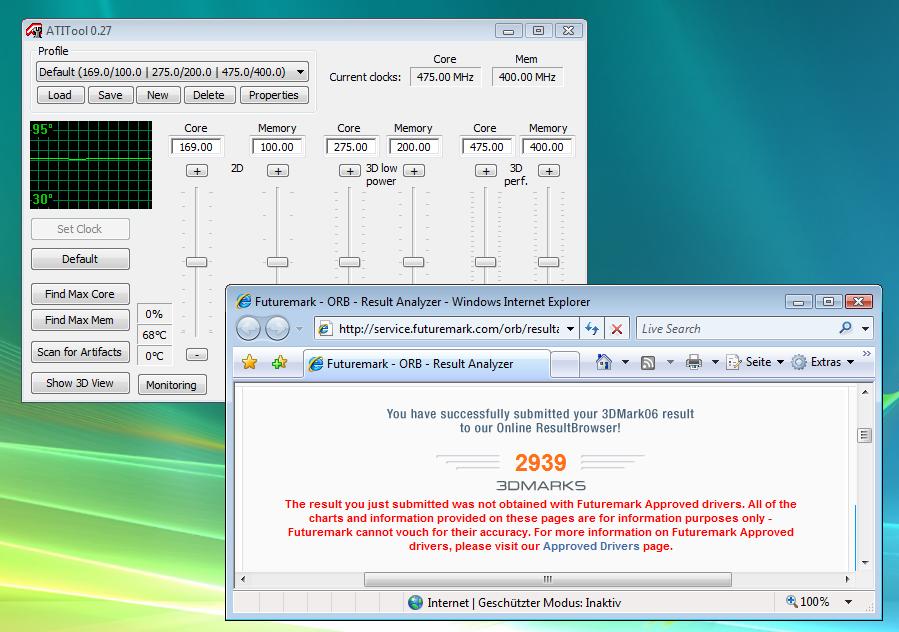Viewport: 899px width, 632px height.
Task: Click the Live Search box
Action: (x=737, y=329)
